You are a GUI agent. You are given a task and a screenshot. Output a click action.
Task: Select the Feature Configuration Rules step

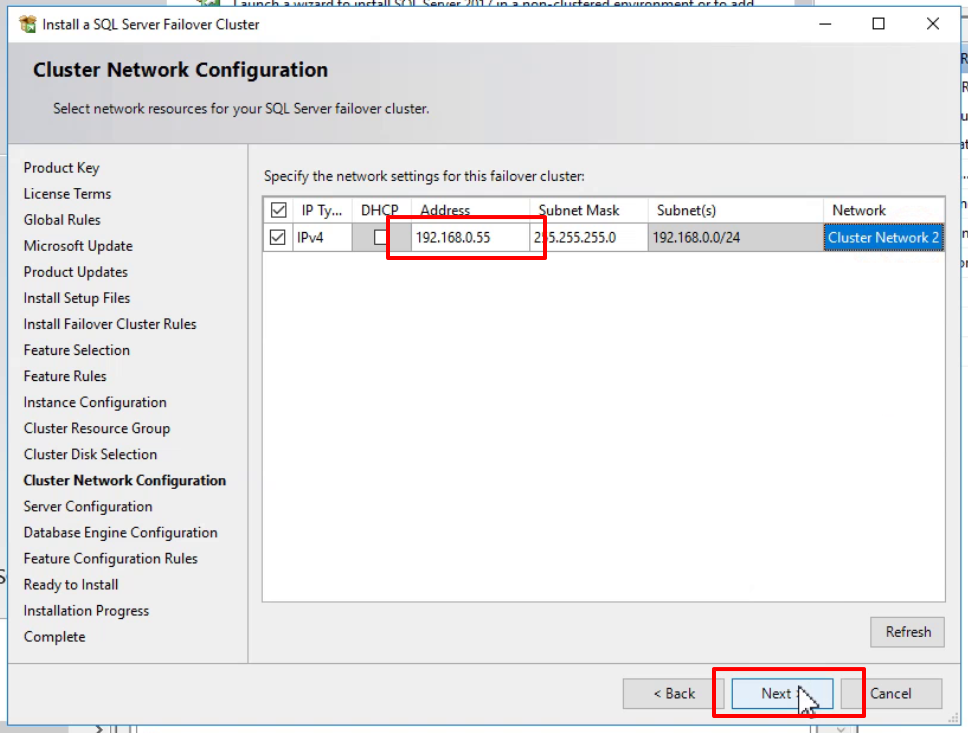[x=111, y=558]
